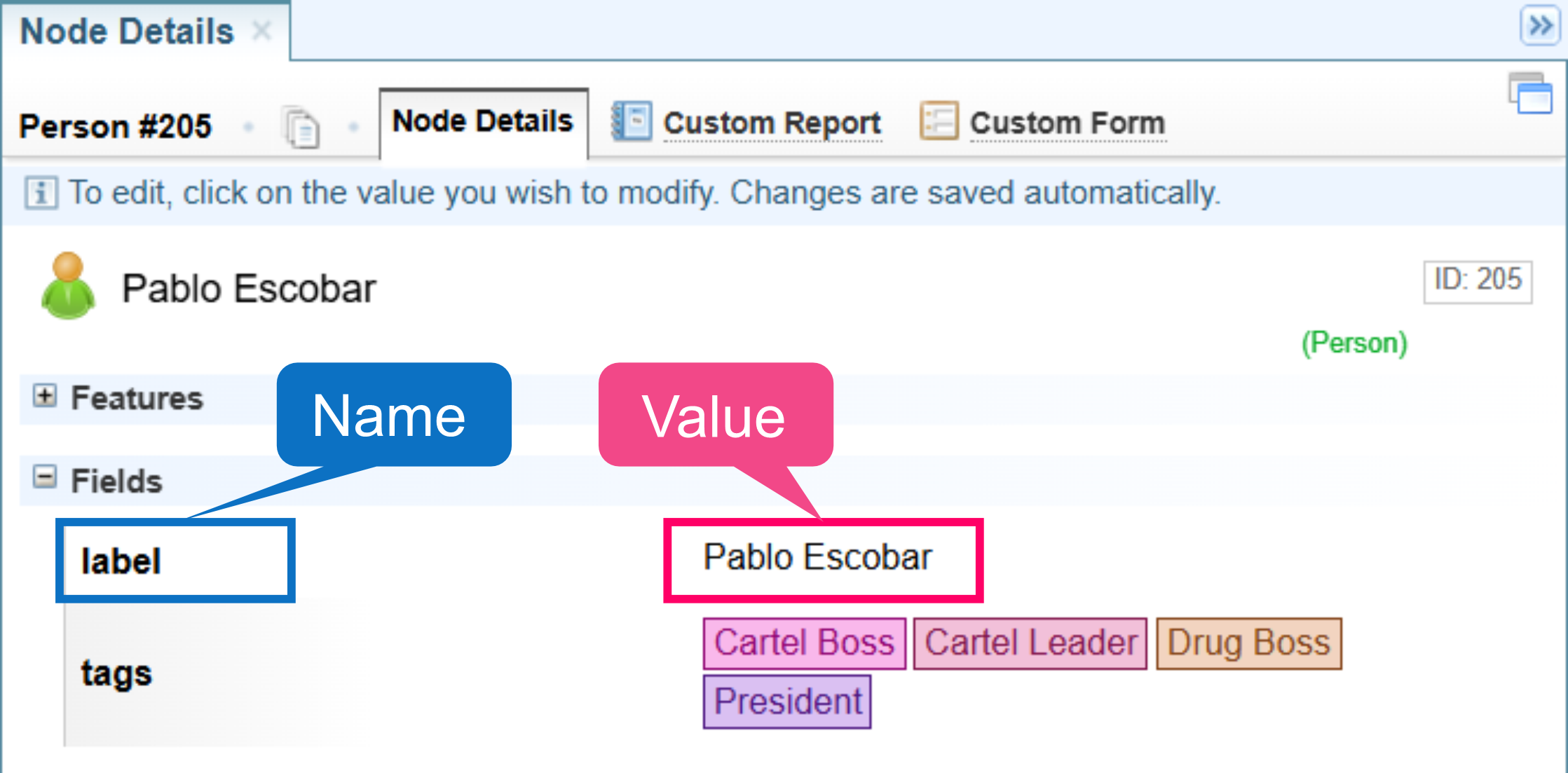The image size is (1568, 773).
Task: Click the green (Person) type link
Action: (x=1354, y=343)
